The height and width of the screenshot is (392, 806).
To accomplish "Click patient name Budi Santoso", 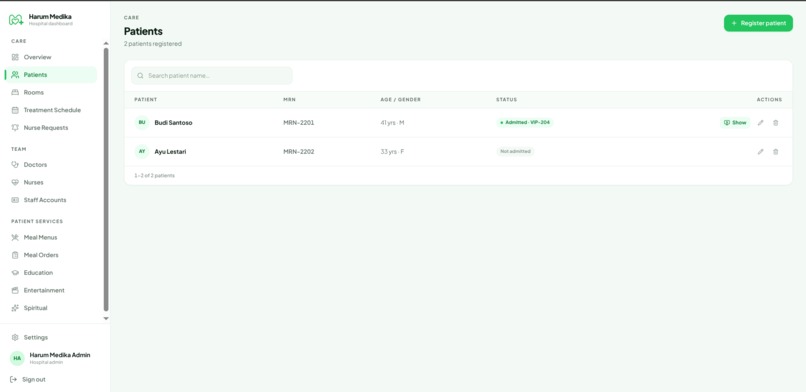I will 173,123.
